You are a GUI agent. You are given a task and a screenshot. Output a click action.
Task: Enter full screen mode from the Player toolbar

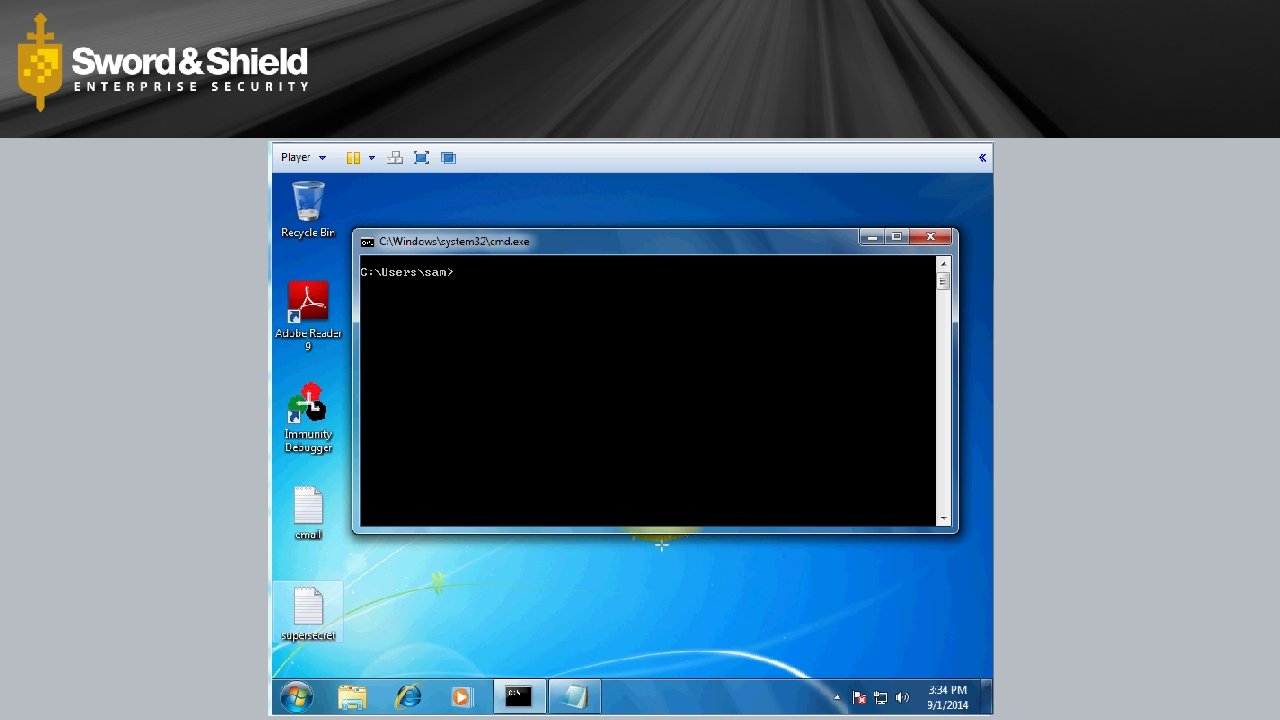click(x=421, y=158)
